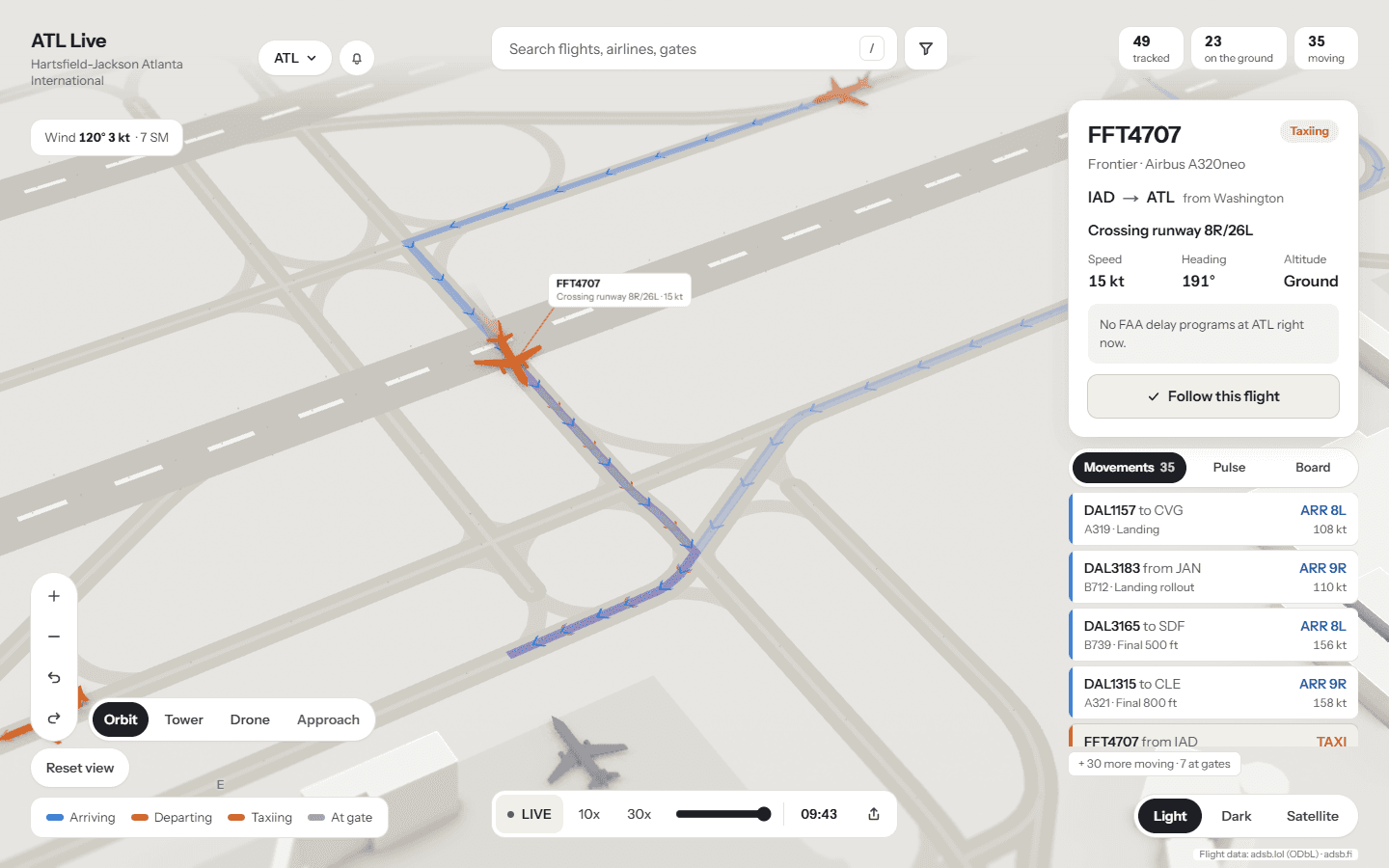
Task: Zoom in with the plus icon
Action: (x=54, y=596)
